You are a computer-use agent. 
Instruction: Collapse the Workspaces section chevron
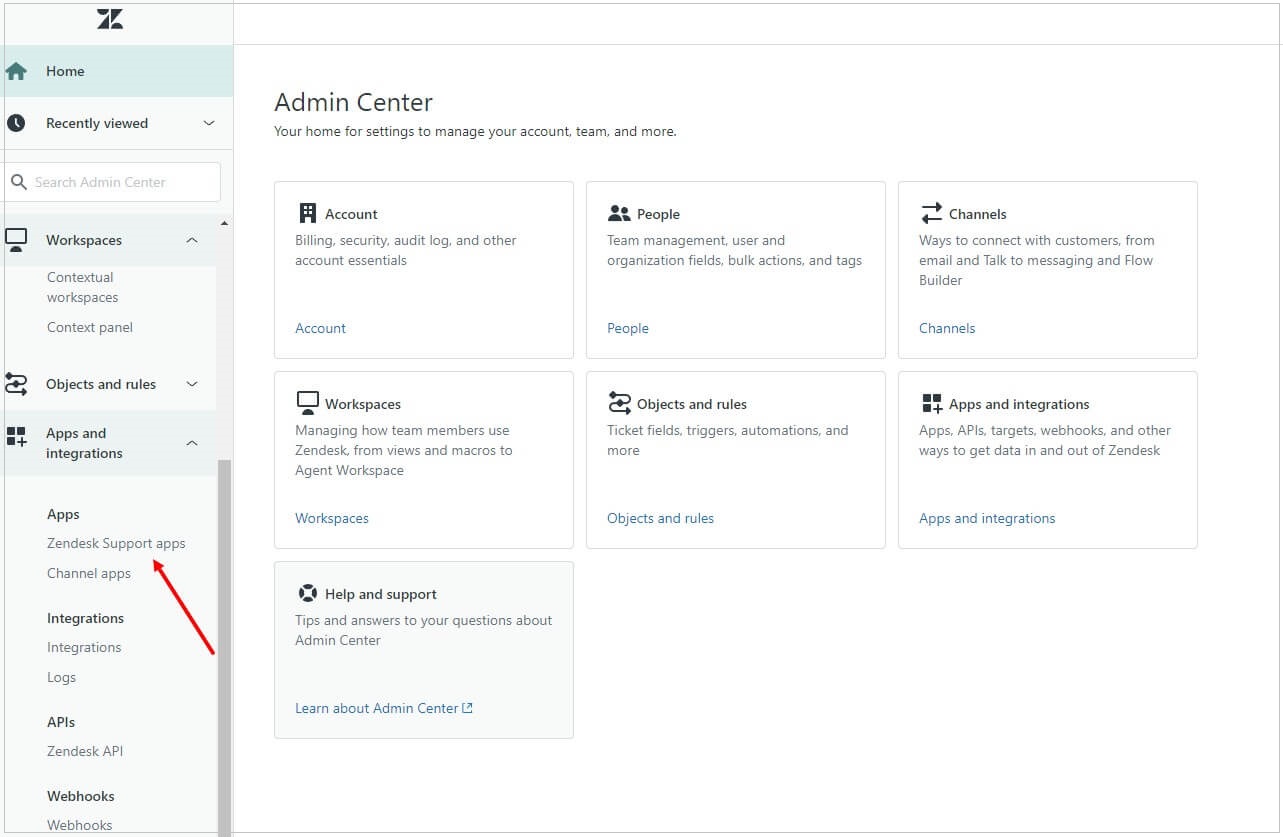click(x=192, y=240)
